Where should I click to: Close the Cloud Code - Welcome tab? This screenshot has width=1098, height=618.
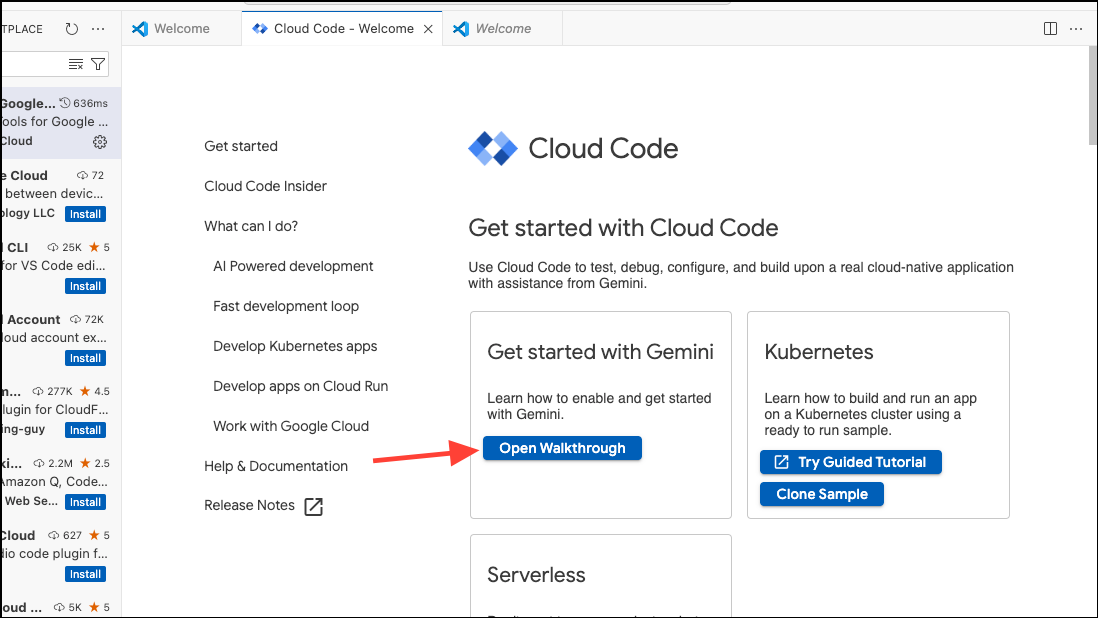[429, 28]
